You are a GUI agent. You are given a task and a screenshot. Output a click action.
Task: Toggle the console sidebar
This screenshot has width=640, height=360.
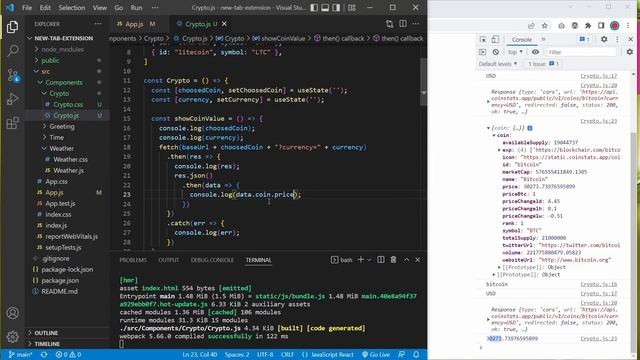(x=482, y=52)
